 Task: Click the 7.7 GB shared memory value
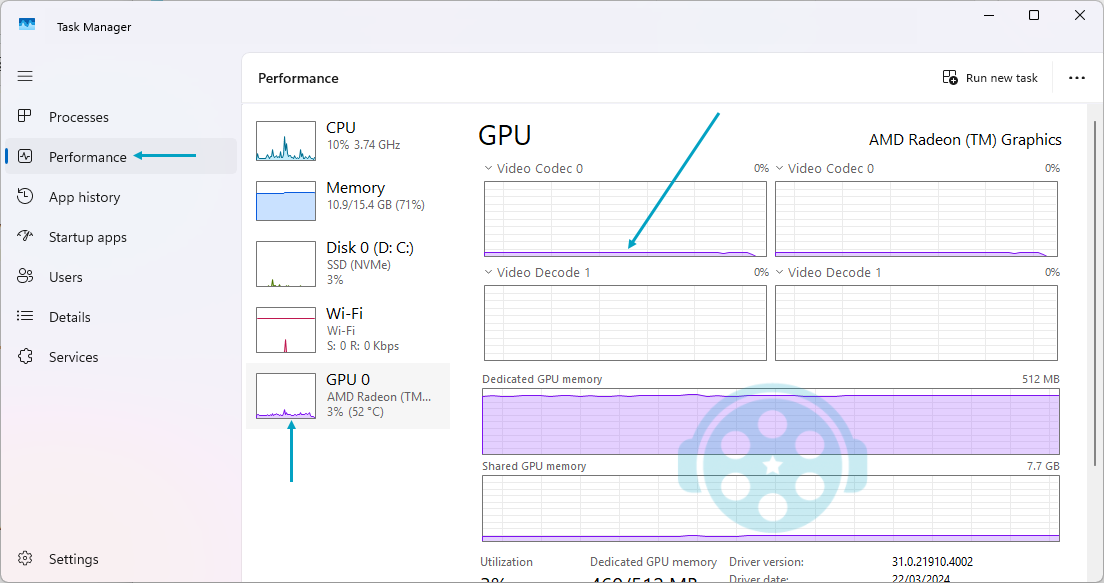point(1043,466)
